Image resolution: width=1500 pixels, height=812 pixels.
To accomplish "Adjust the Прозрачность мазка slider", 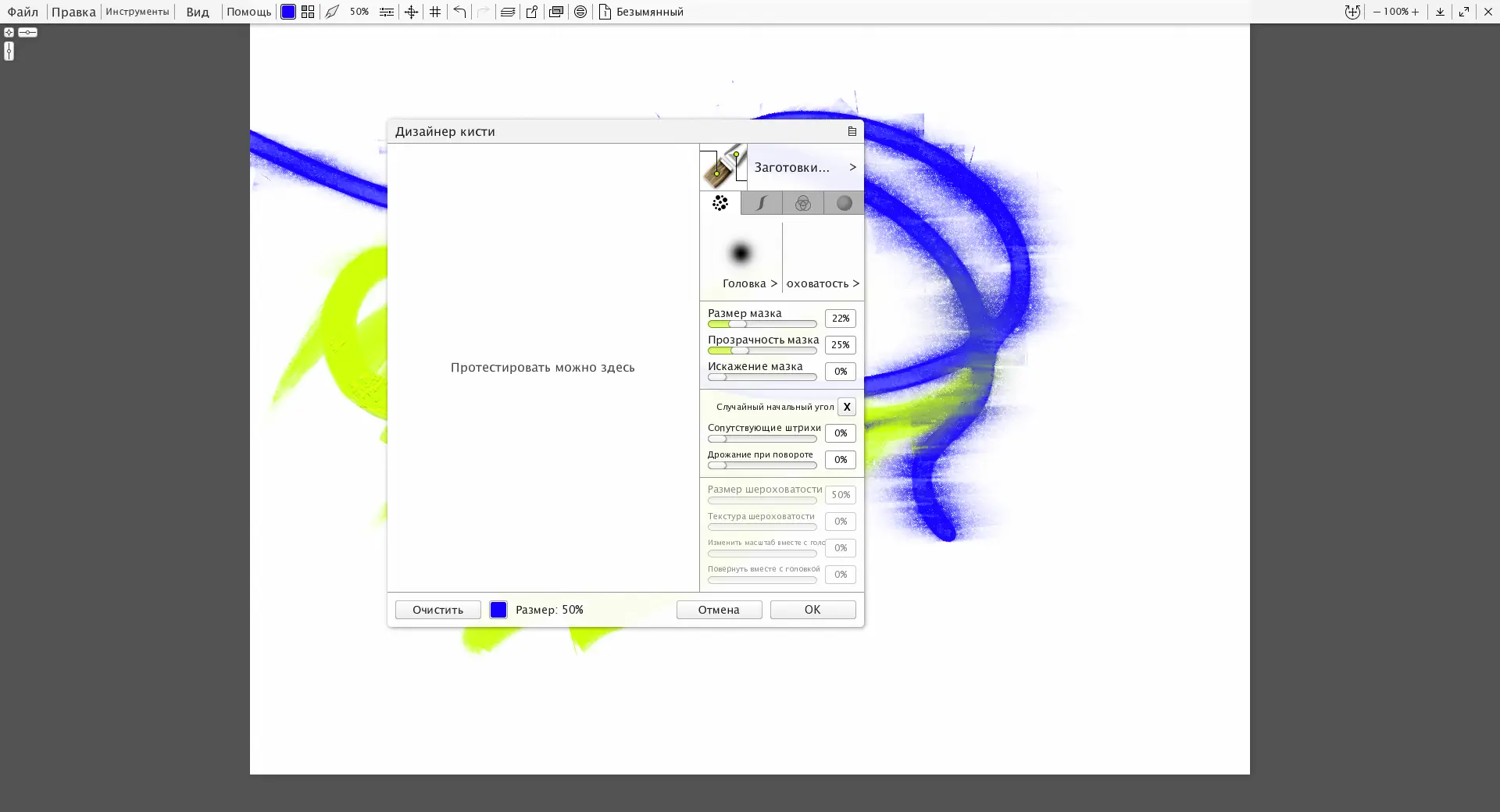I will point(762,351).
